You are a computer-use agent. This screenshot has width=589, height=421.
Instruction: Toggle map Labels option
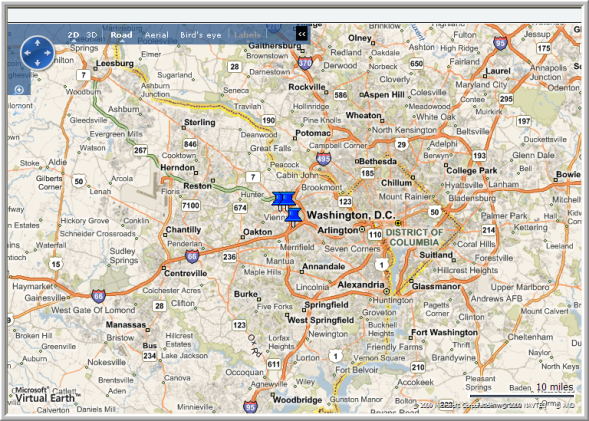click(247, 35)
